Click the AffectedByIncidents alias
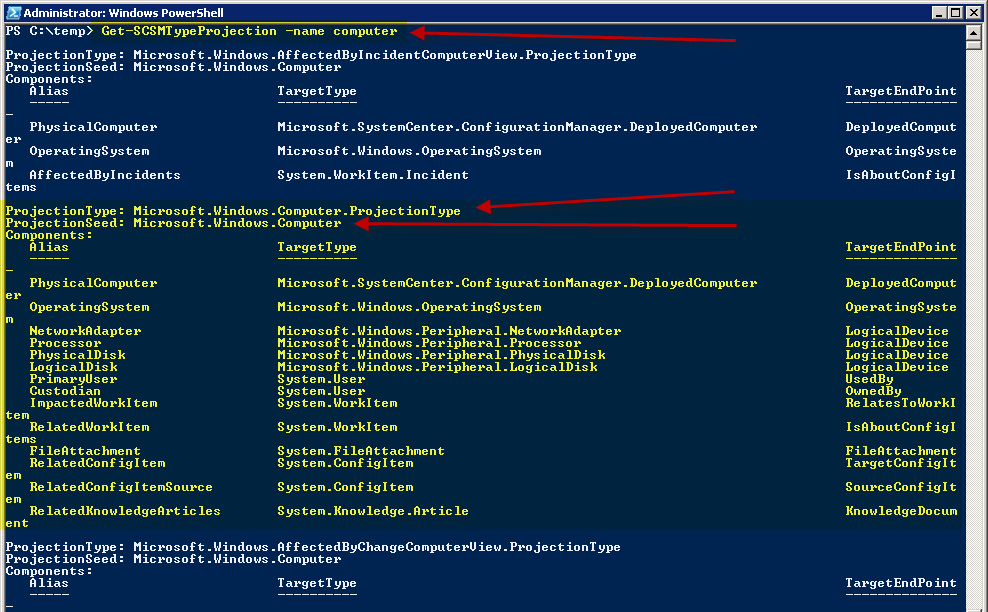 [105, 175]
